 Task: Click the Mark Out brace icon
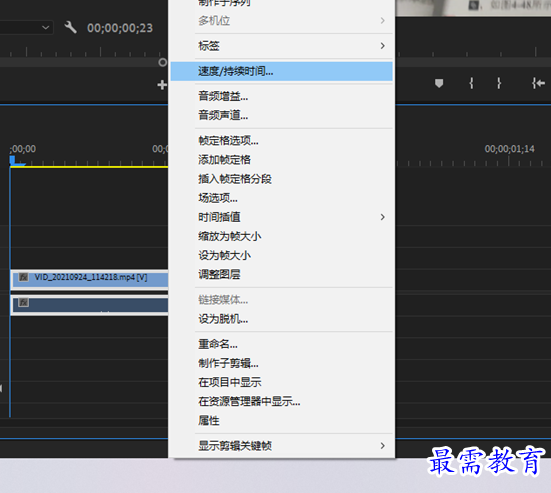pos(499,83)
